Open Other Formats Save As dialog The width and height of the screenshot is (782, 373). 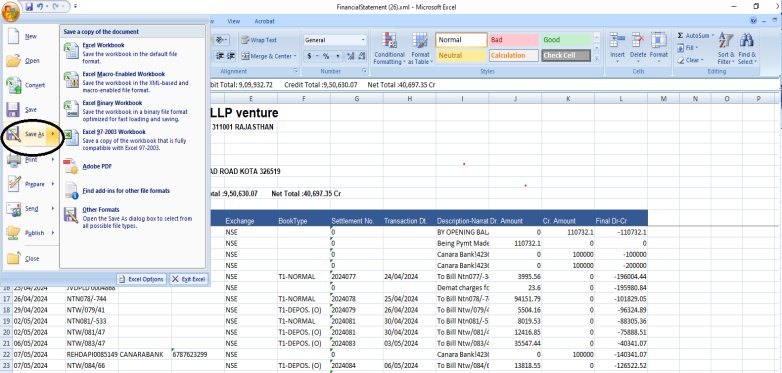(132, 217)
